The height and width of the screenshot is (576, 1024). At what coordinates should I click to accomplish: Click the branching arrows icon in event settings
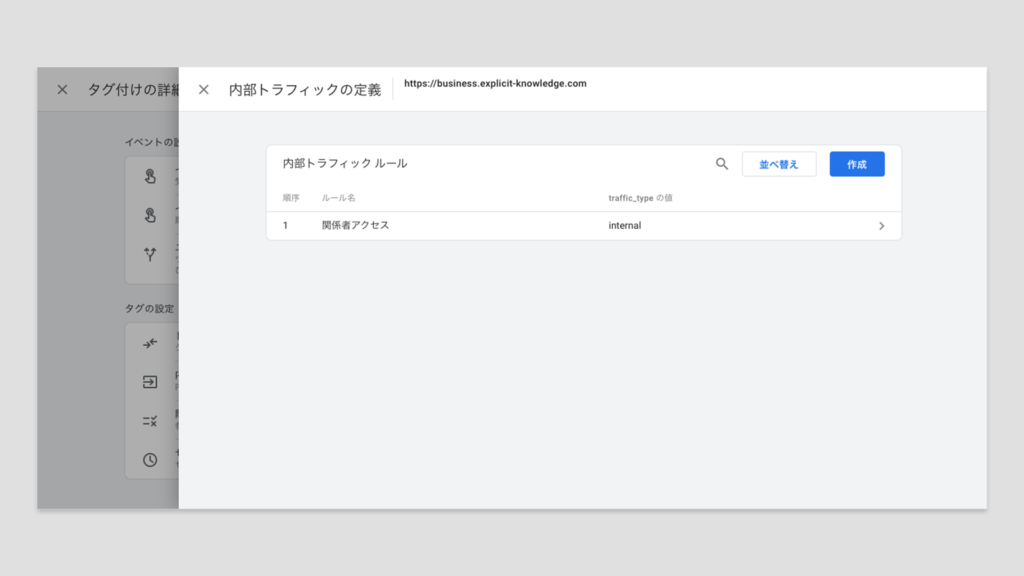coord(150,254)
